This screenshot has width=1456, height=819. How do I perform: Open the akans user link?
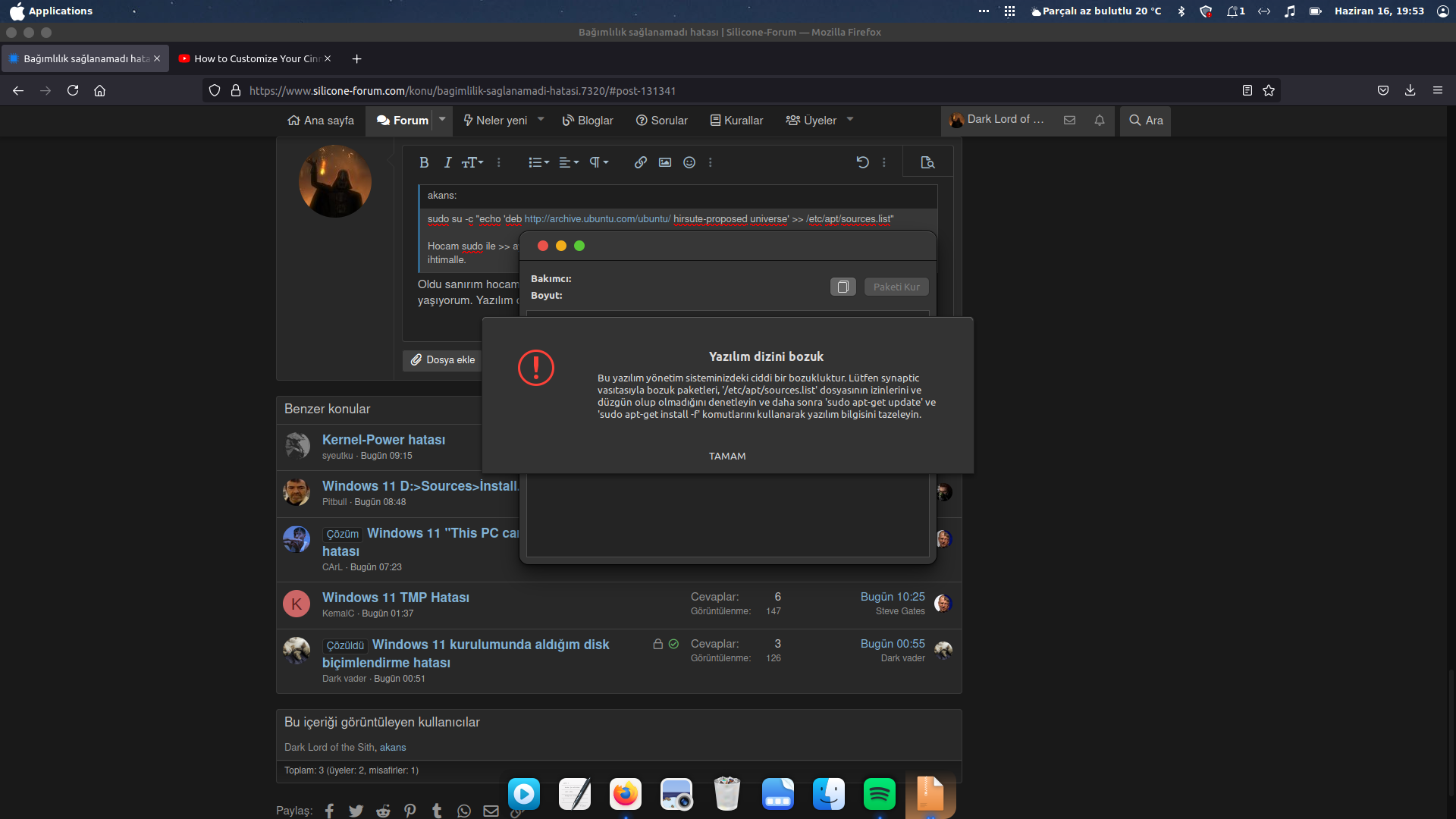pos(393,747)
